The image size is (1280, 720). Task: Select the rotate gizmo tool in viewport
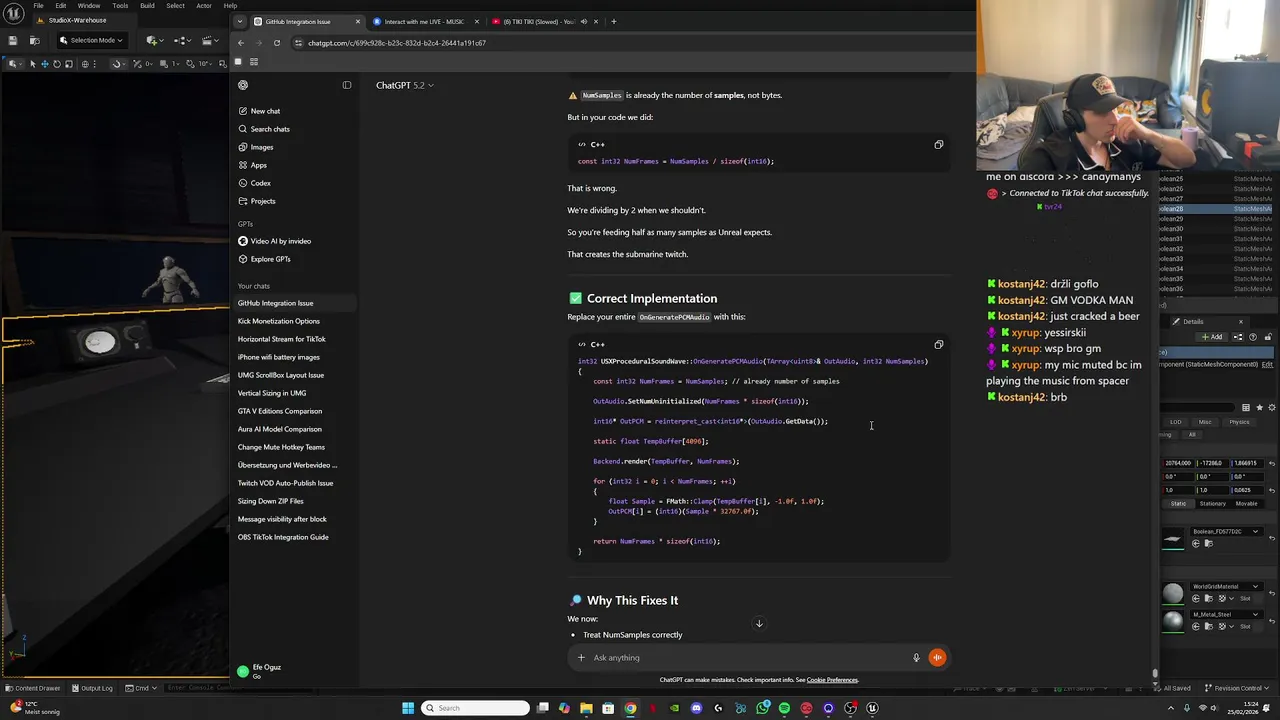pos(56,64)
